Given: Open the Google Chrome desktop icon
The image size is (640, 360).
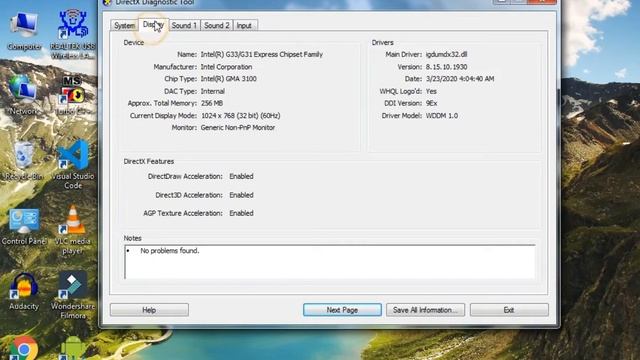Looking at the screenshot, I should pos(24,348).
